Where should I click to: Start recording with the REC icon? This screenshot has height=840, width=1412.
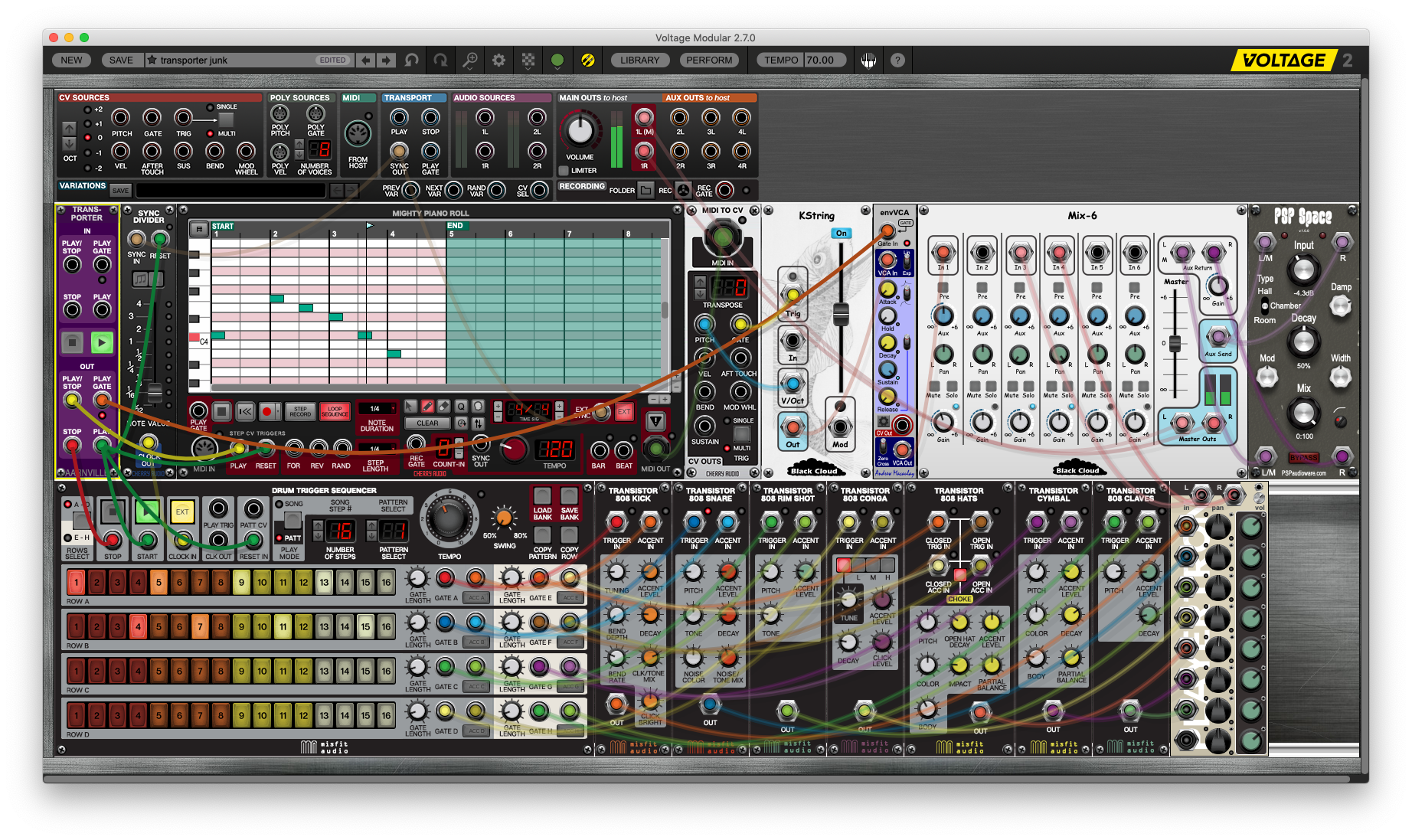(x=683, y=190)
